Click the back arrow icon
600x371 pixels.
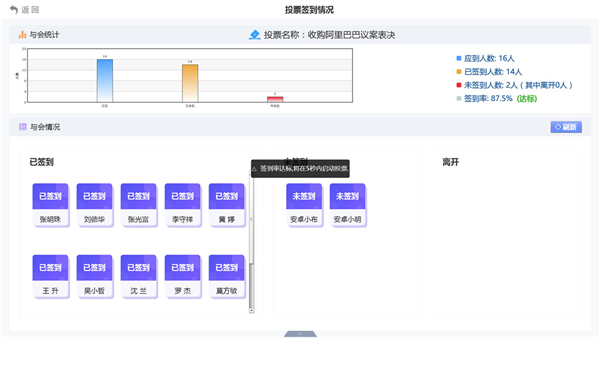(14, 10)
